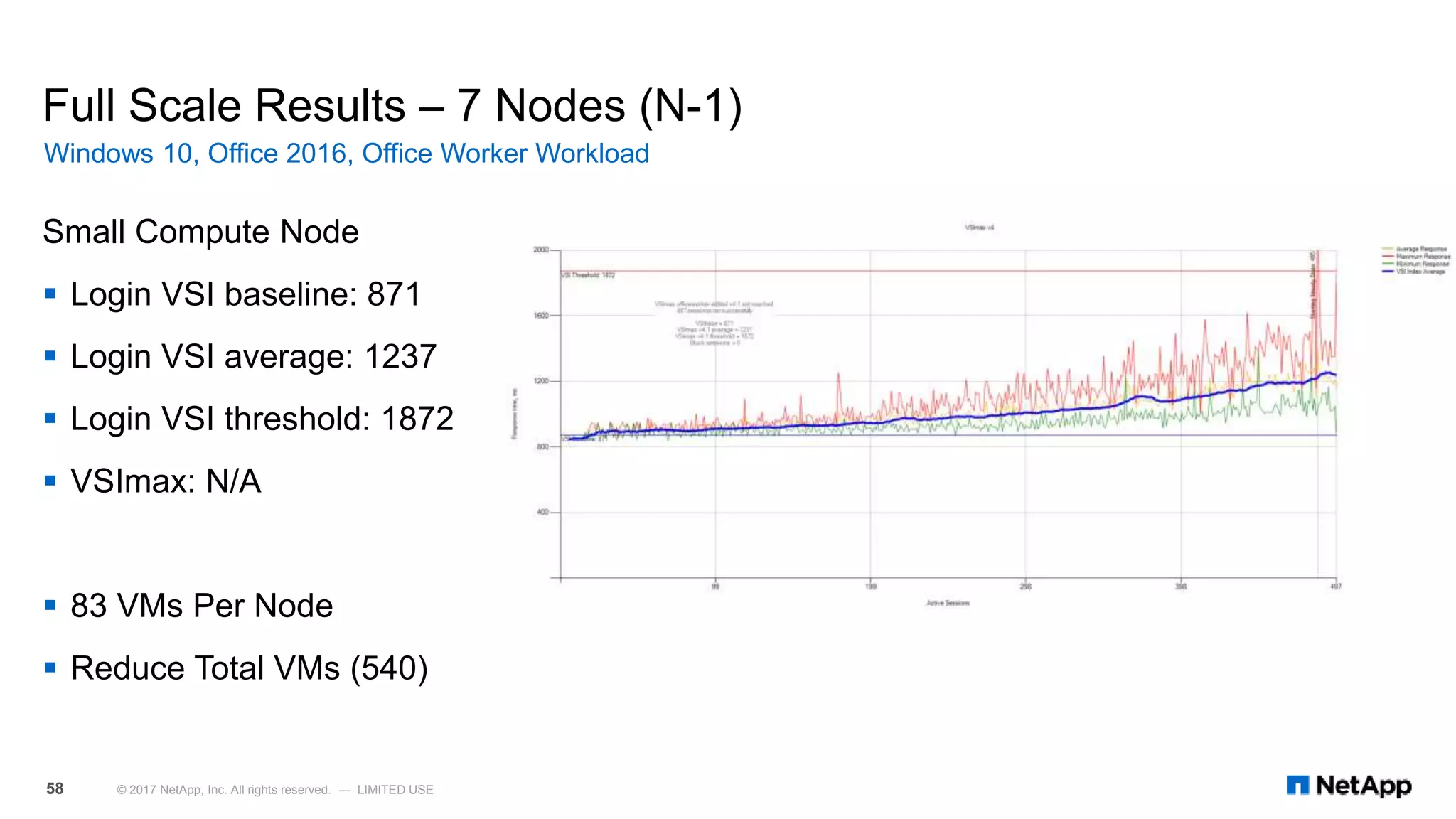Select the 'Reduce Total VMs (540)' bullet
This screenshot has width=1456, height=819.
[249, 669]
